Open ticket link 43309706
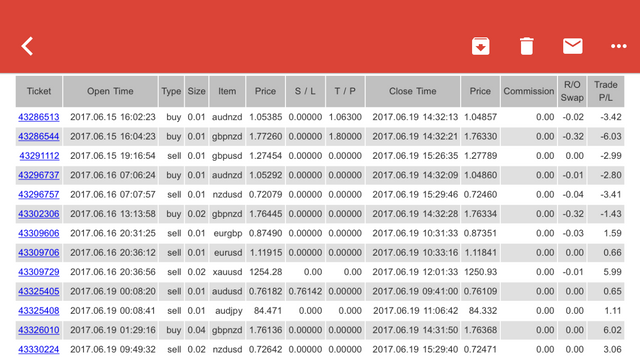This screenshot has height=360, width=640. [39, 253]
